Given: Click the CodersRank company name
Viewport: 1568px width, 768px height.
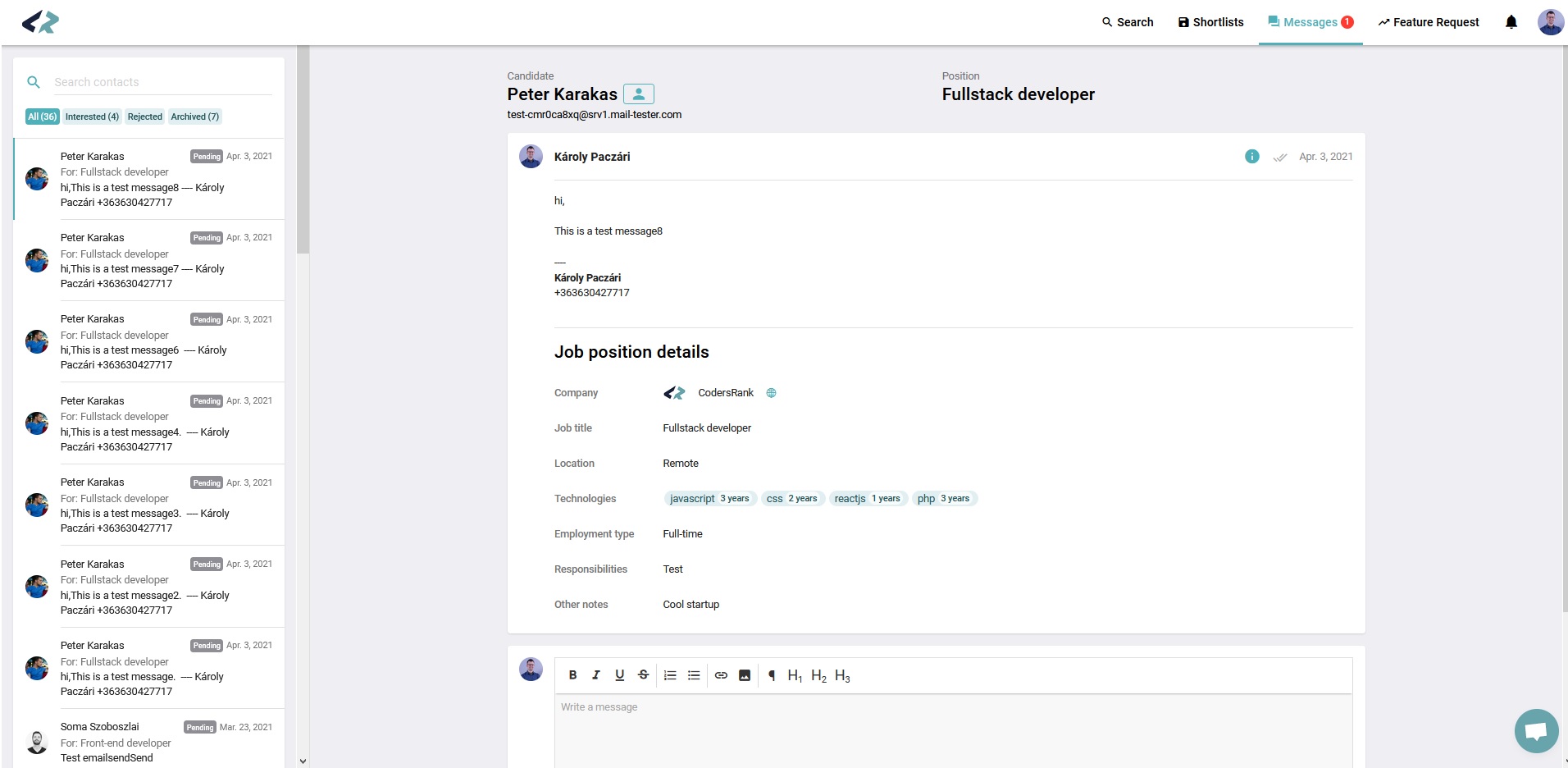Looking at the screenshot, I should [726, 393].
